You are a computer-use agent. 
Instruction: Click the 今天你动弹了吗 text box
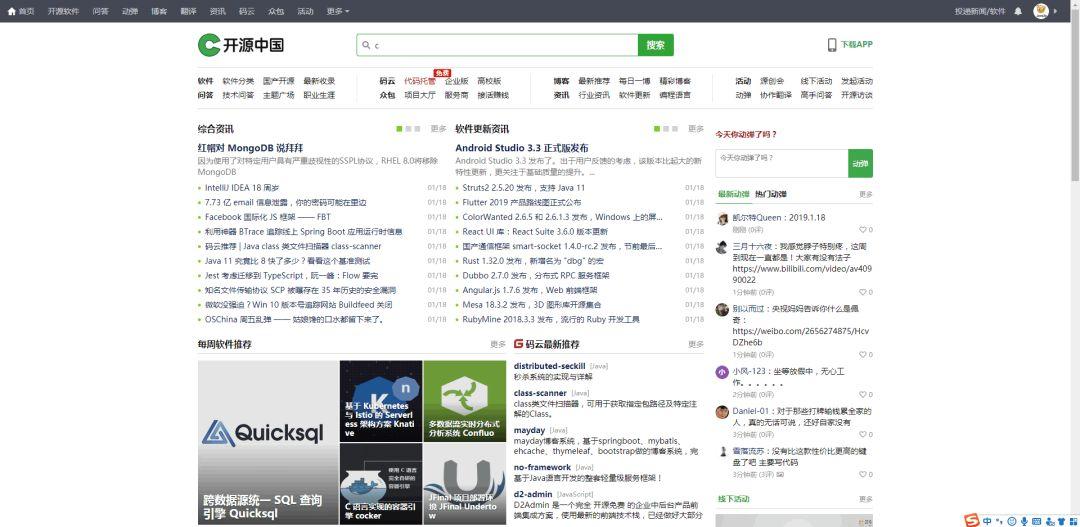pos(781,163)
